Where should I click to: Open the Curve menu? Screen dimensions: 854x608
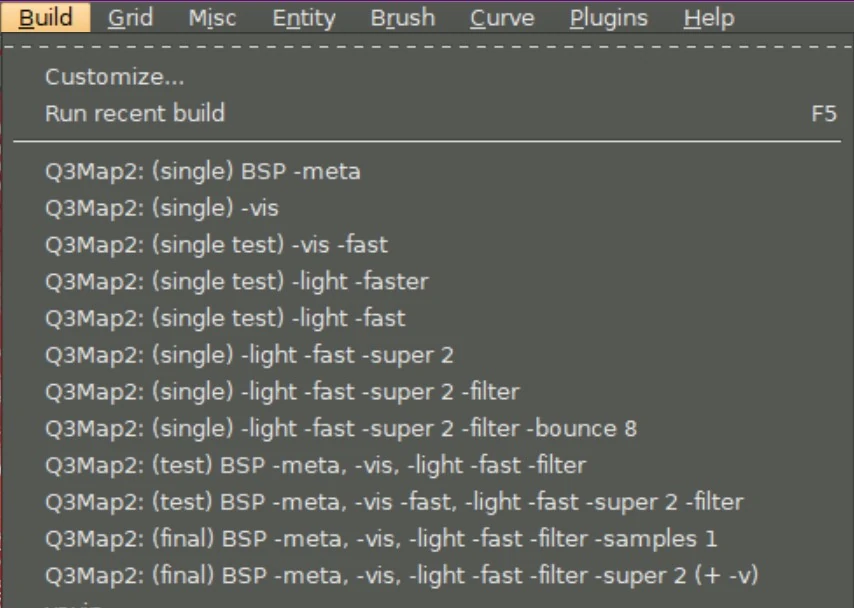click(502, 18)
